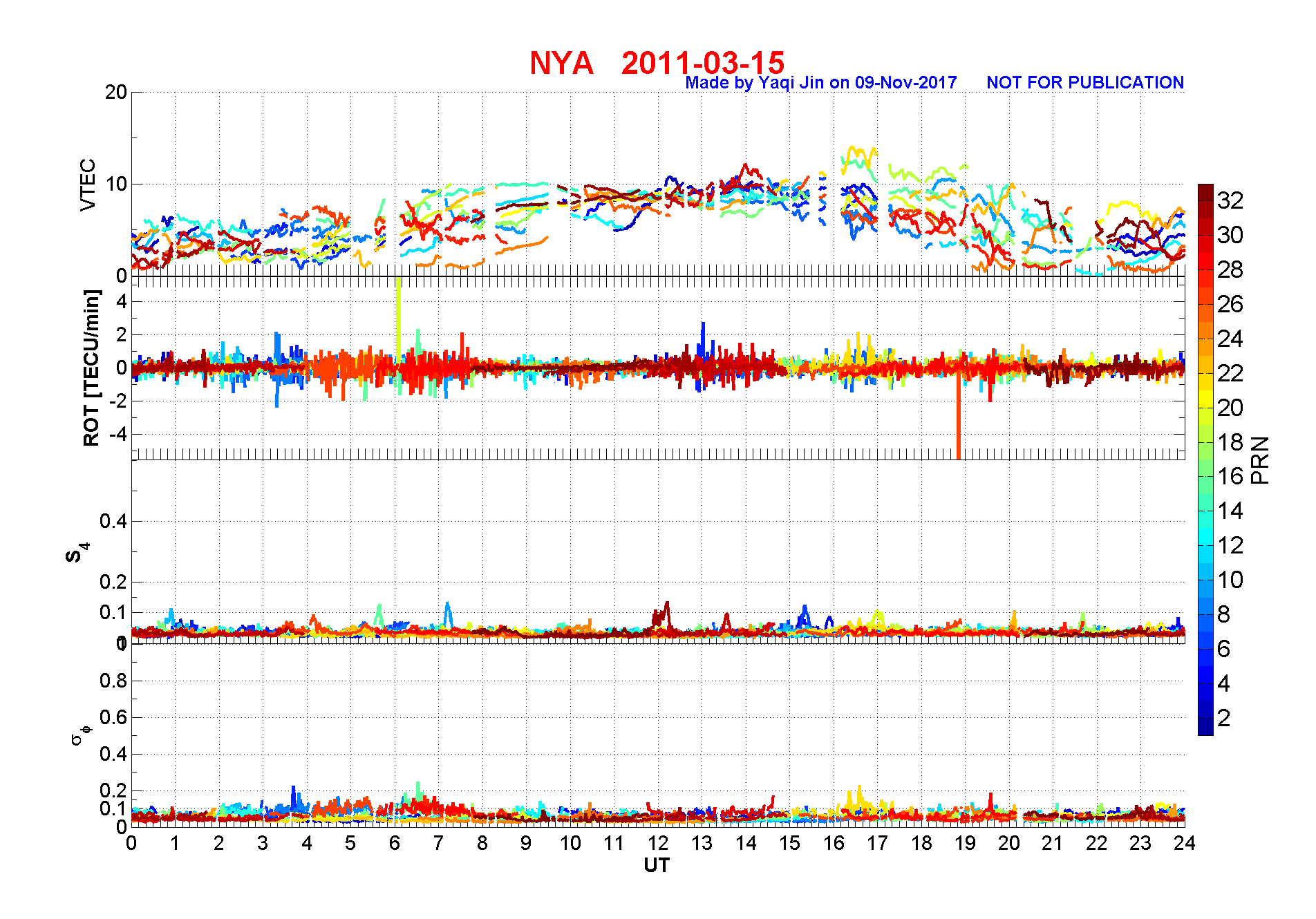Click the x-axis tick label 24
Screen dimensions: 1316x919
click(x=1184, y=843)
